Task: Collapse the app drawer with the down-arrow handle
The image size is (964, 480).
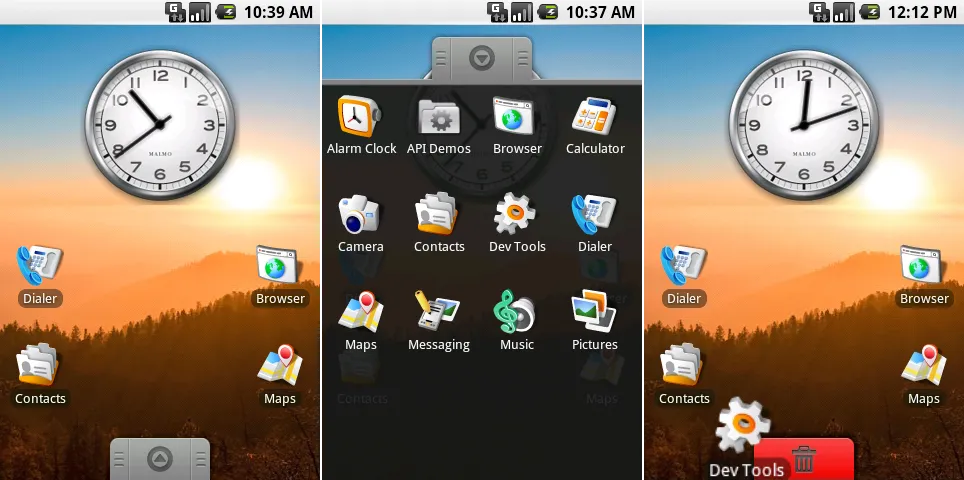Action: click(482, 59)
